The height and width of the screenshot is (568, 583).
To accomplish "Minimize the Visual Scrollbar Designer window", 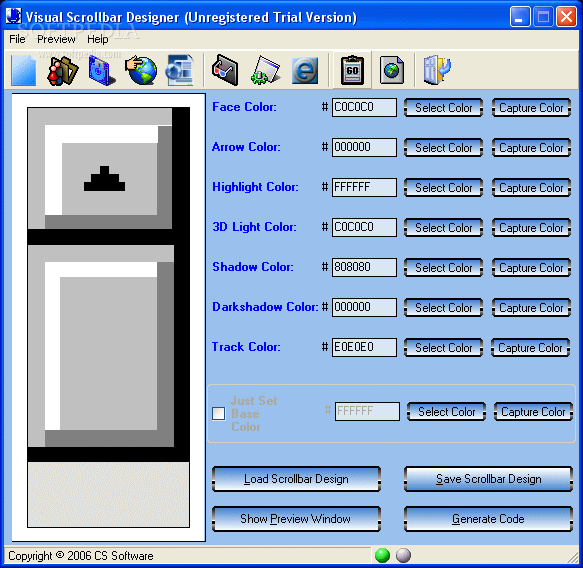I will point(520,17).
